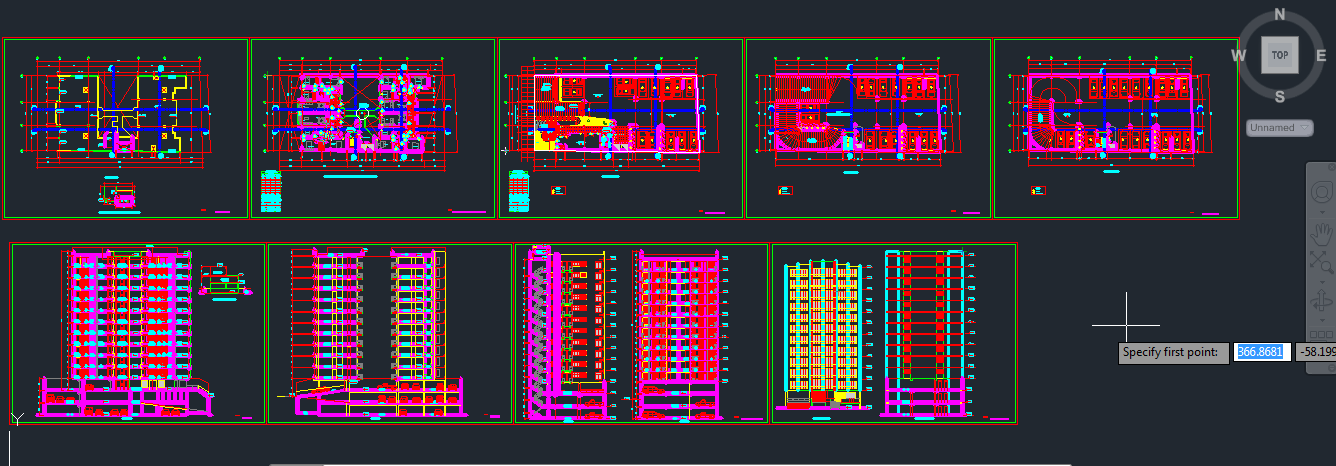The height and width of the screenshot is (466, 1336).
Task: Click the N compass direction on ViewCube
Action: [1279, 14]
